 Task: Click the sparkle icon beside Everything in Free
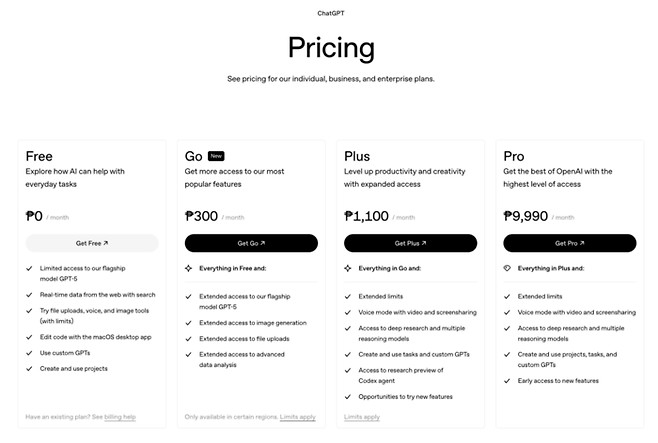189,268
